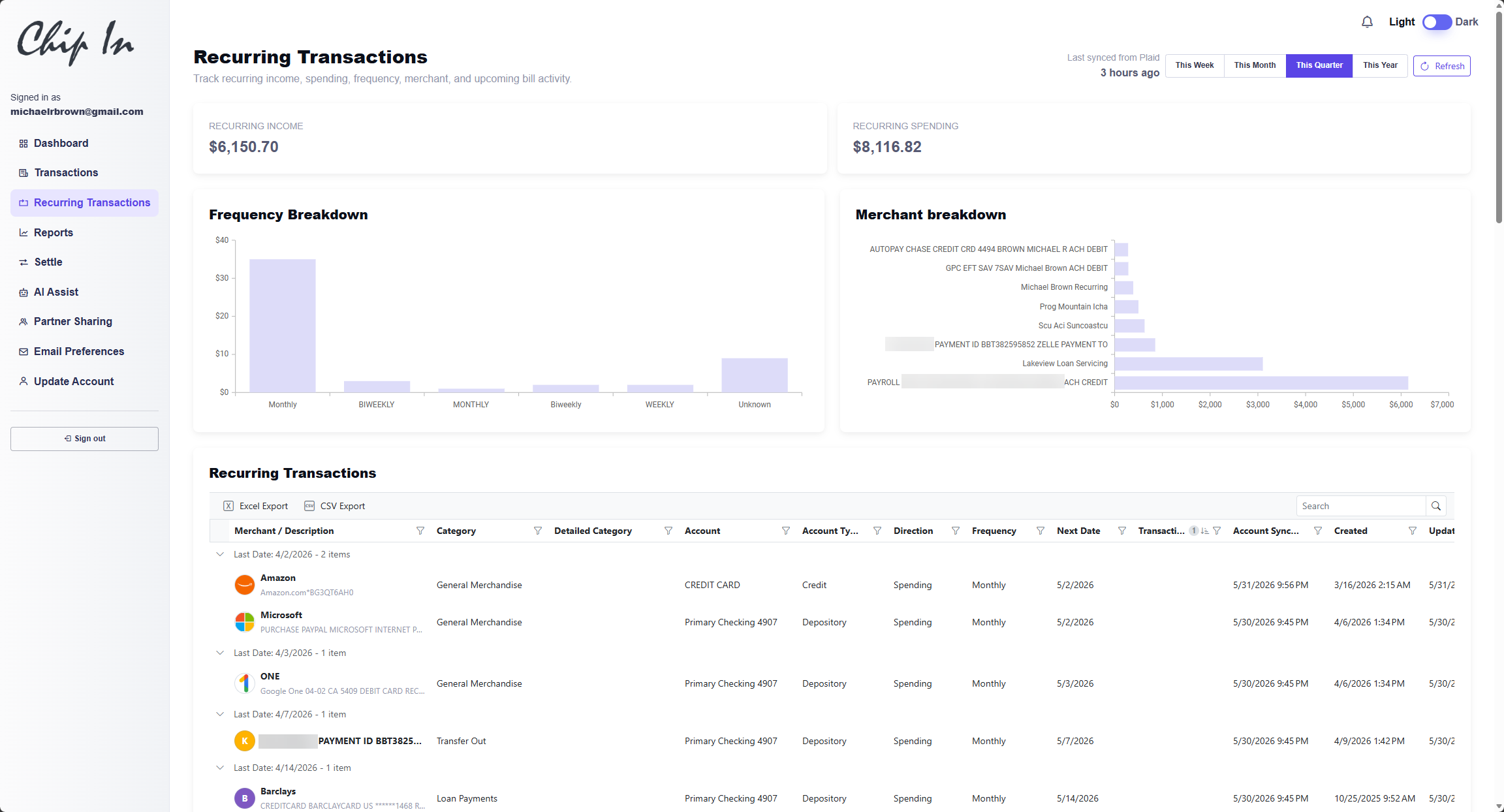Open Account column filter icon

pyautogui.click(x=786, y=531)
